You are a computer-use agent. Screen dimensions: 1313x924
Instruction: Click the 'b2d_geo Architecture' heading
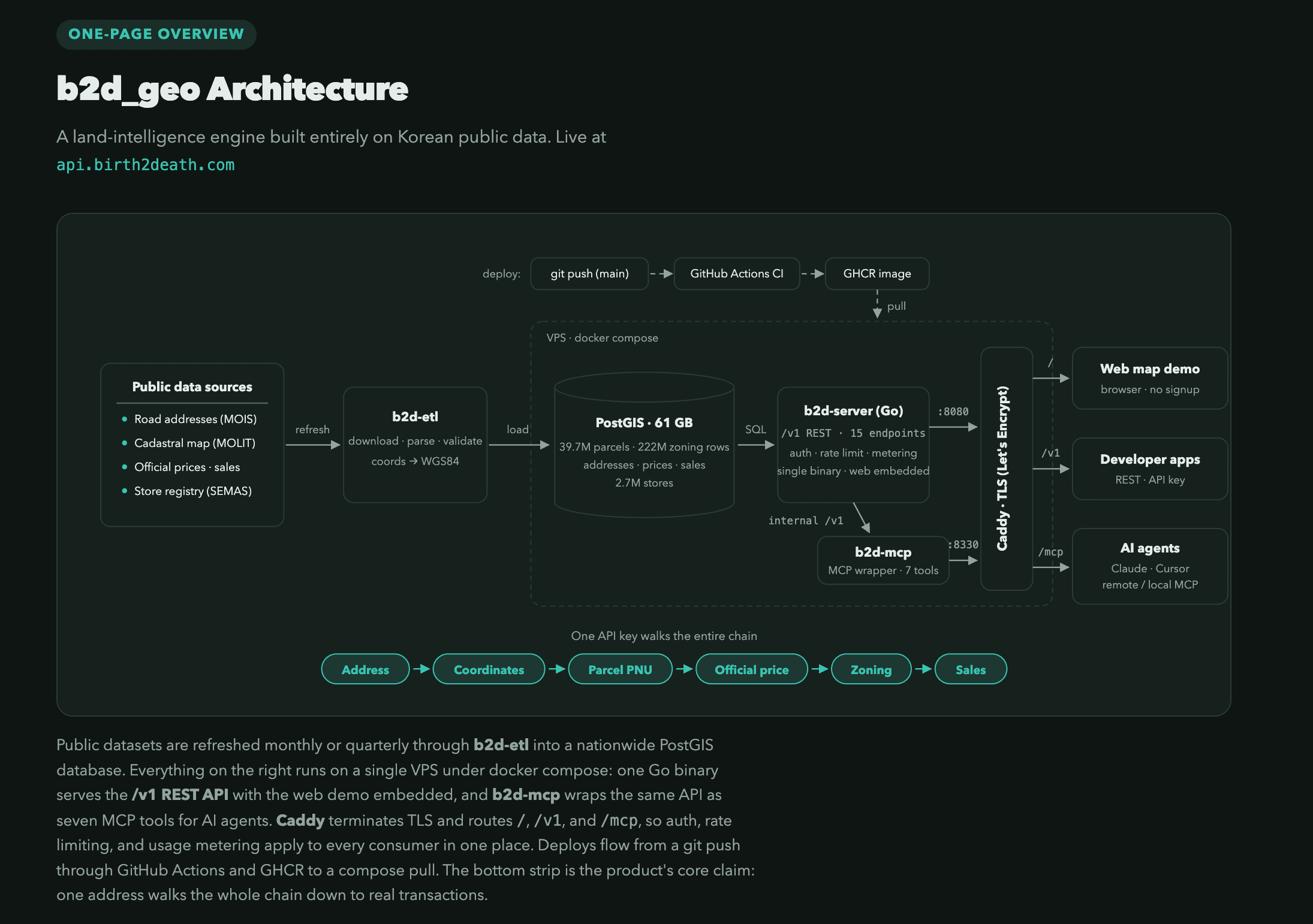[x=233, y=89]
